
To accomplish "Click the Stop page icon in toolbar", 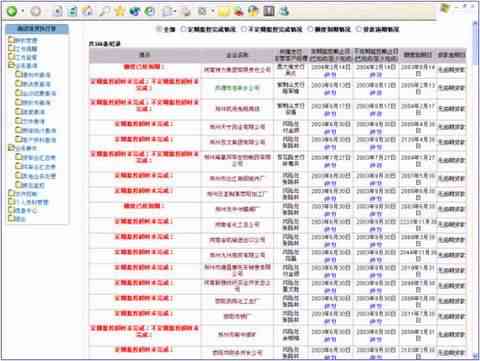I will (58, 12).
